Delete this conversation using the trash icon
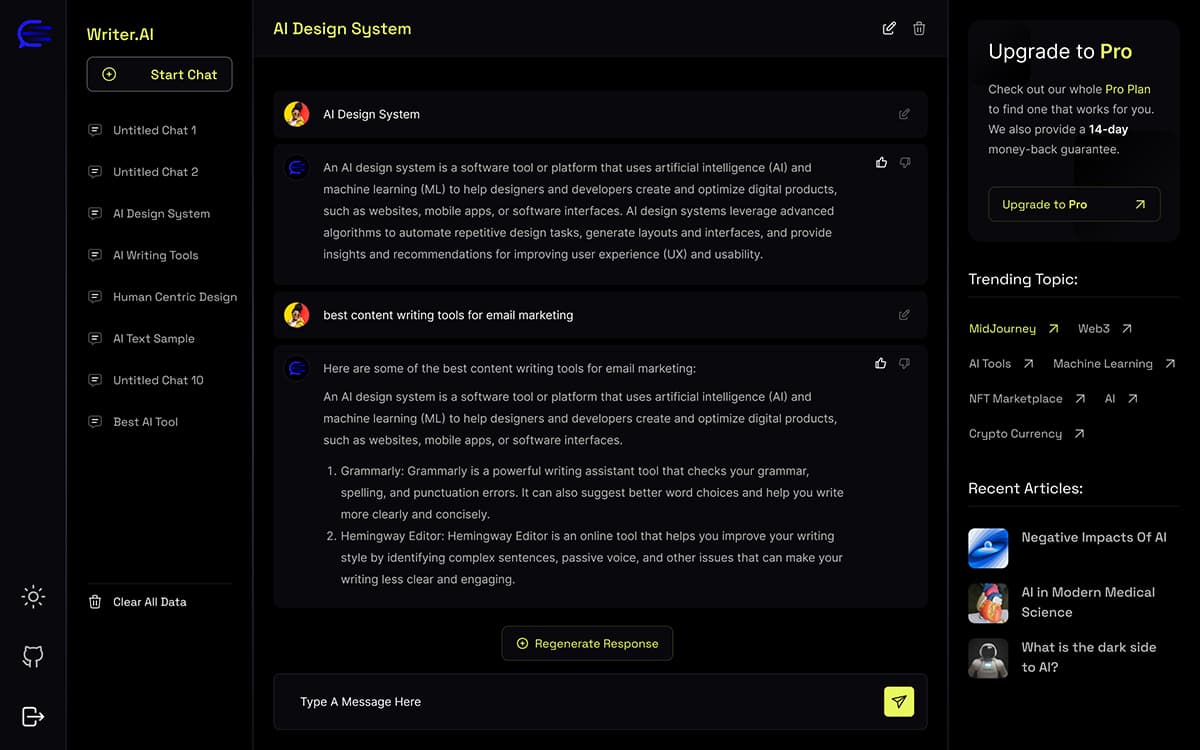Image resolution: width=1200 pixels, height=750 pixels. 918,28
